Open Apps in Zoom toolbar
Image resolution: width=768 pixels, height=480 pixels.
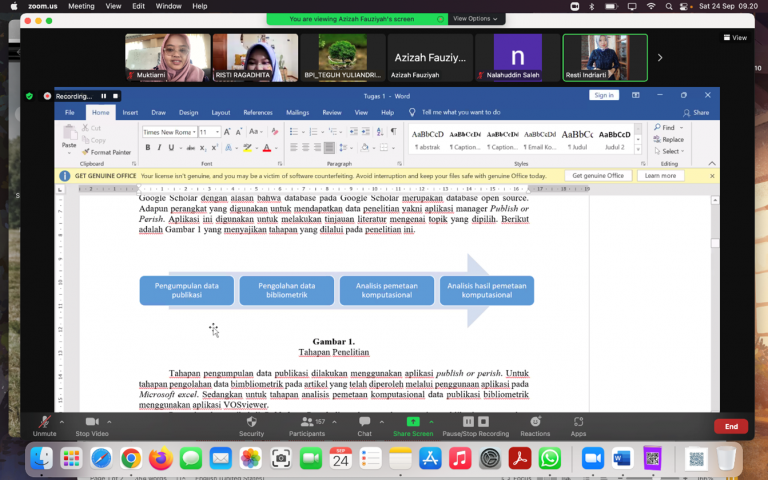[x=578, y=426]
